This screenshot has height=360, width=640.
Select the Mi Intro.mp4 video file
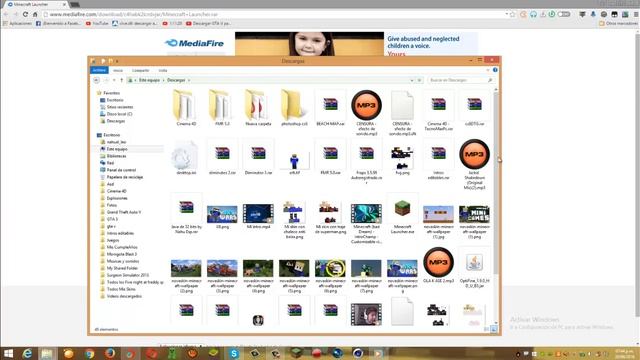(x=258, y=216)
